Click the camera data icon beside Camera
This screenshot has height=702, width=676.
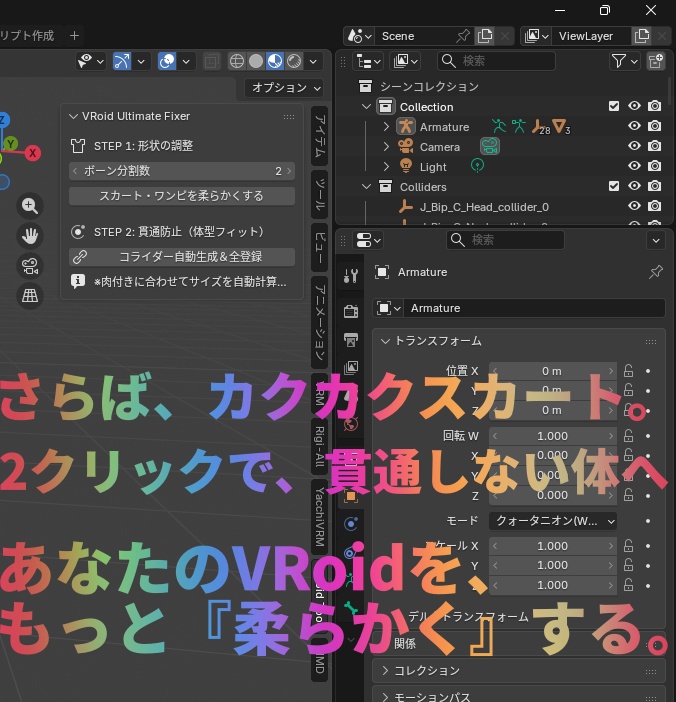tap(490, 146)
